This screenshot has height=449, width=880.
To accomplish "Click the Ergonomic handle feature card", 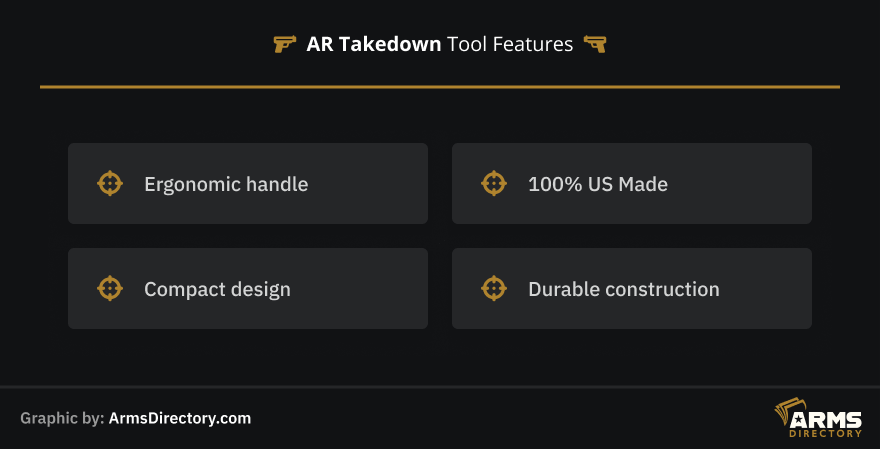I will click(248, 184).
